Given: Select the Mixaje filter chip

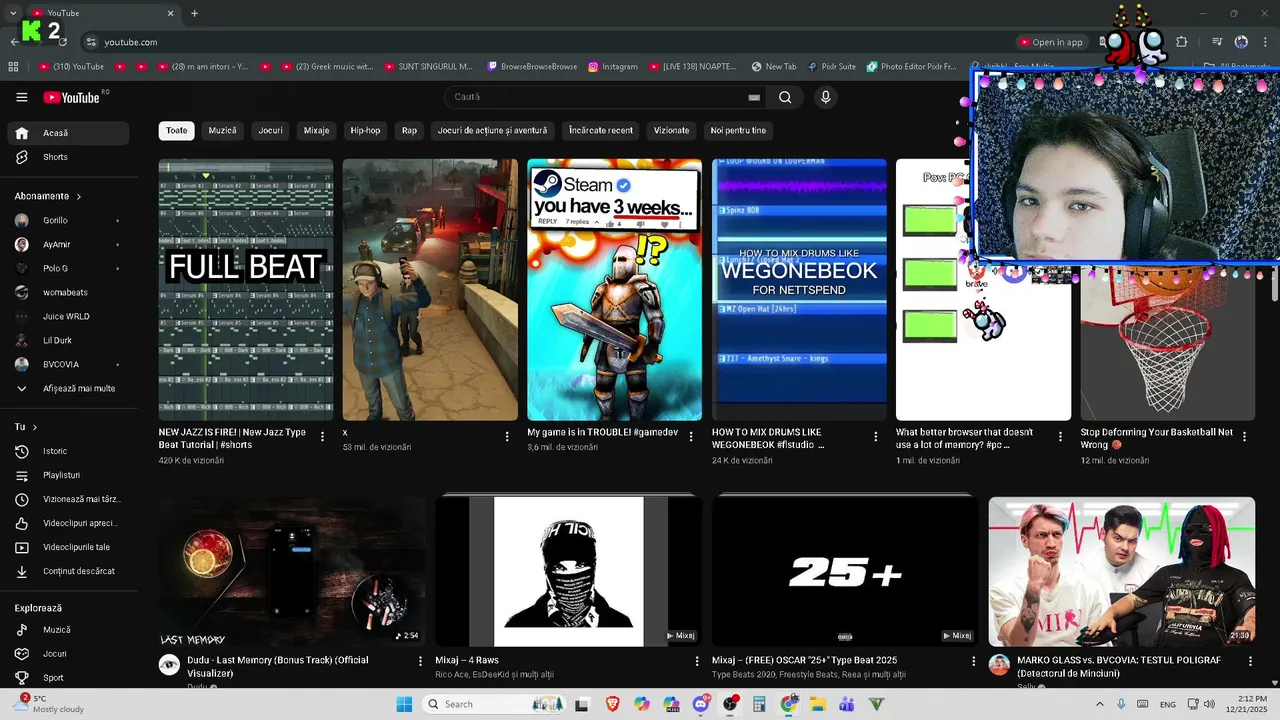Looking at the screenshot, I should [x=316, y=130].
